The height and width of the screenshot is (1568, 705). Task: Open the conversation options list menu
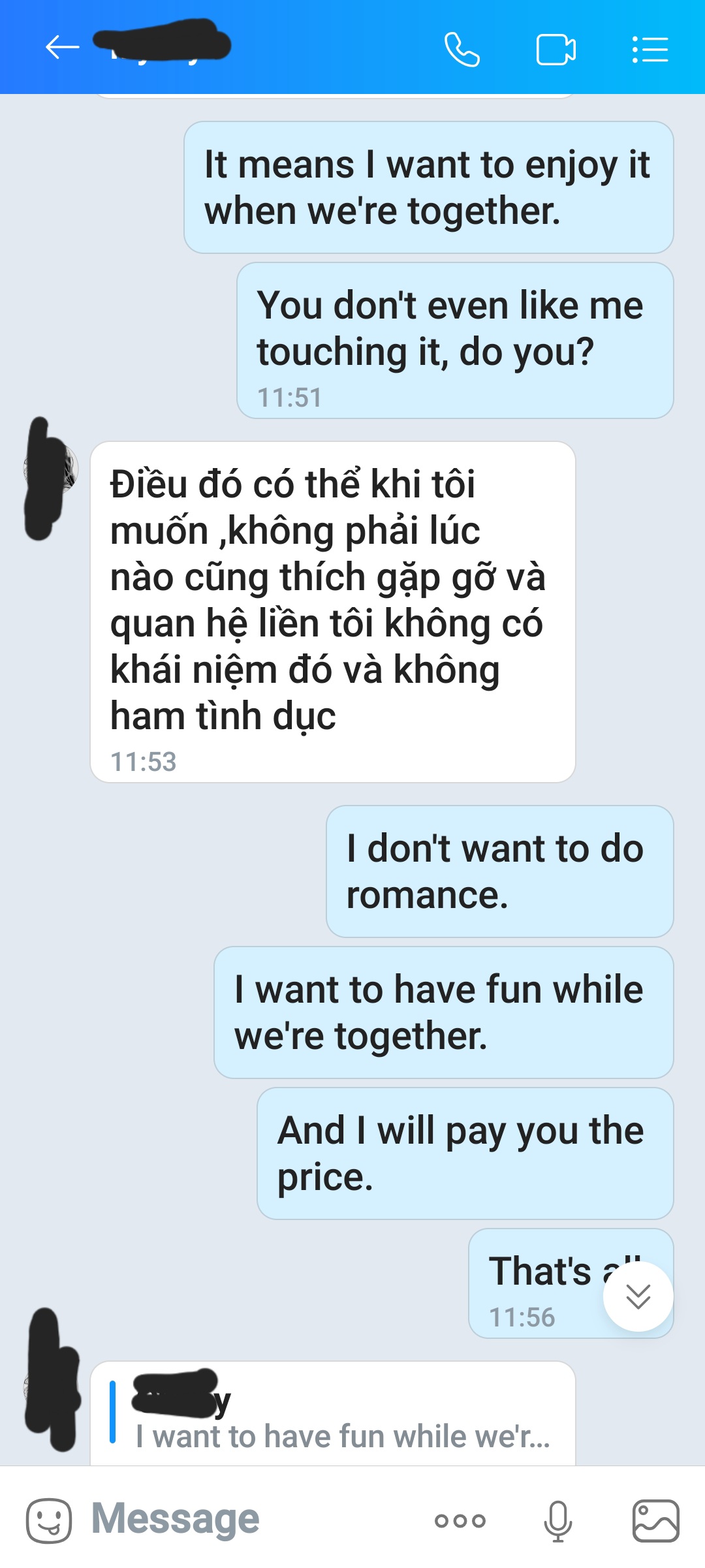(x=650, y=49)
